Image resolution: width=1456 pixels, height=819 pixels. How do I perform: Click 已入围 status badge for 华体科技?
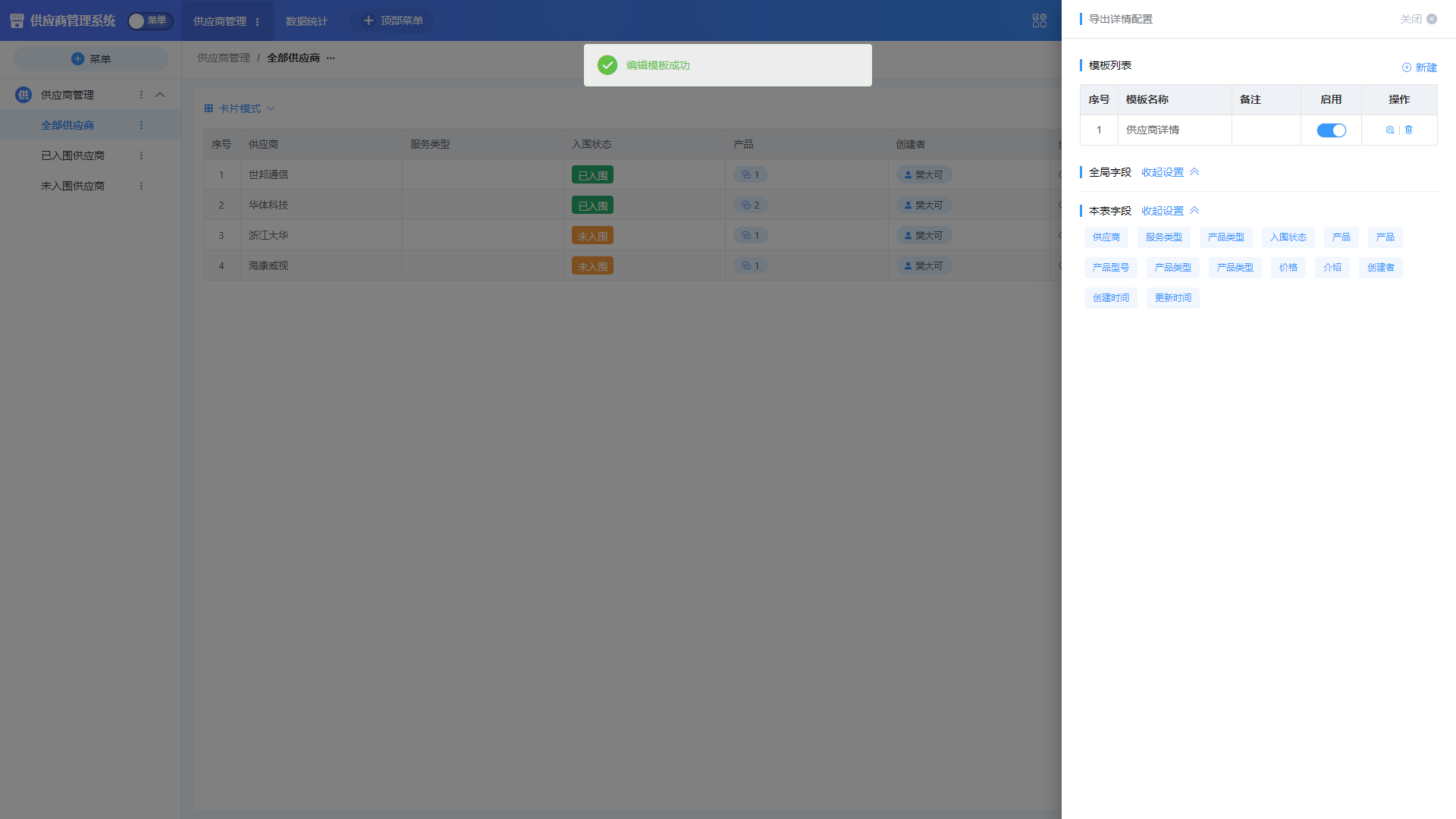coord(592,206)
